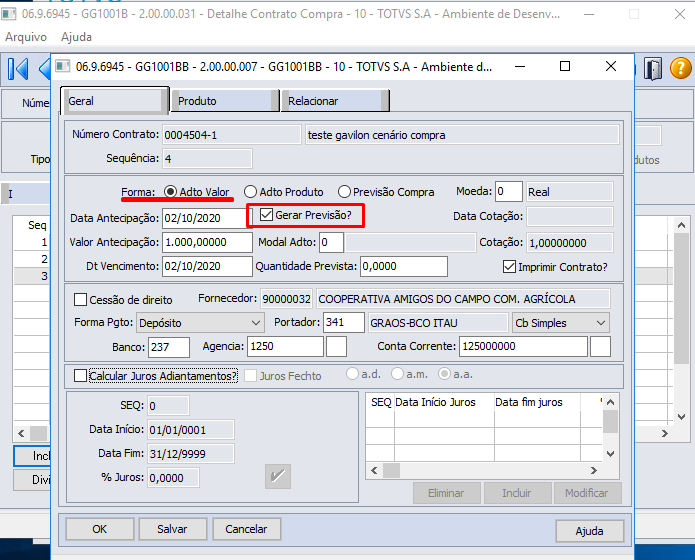Screen dimensions: 695x560
Task: Click the first-record navigation icon in the background toolbar
Action: (x=19, y=69)
